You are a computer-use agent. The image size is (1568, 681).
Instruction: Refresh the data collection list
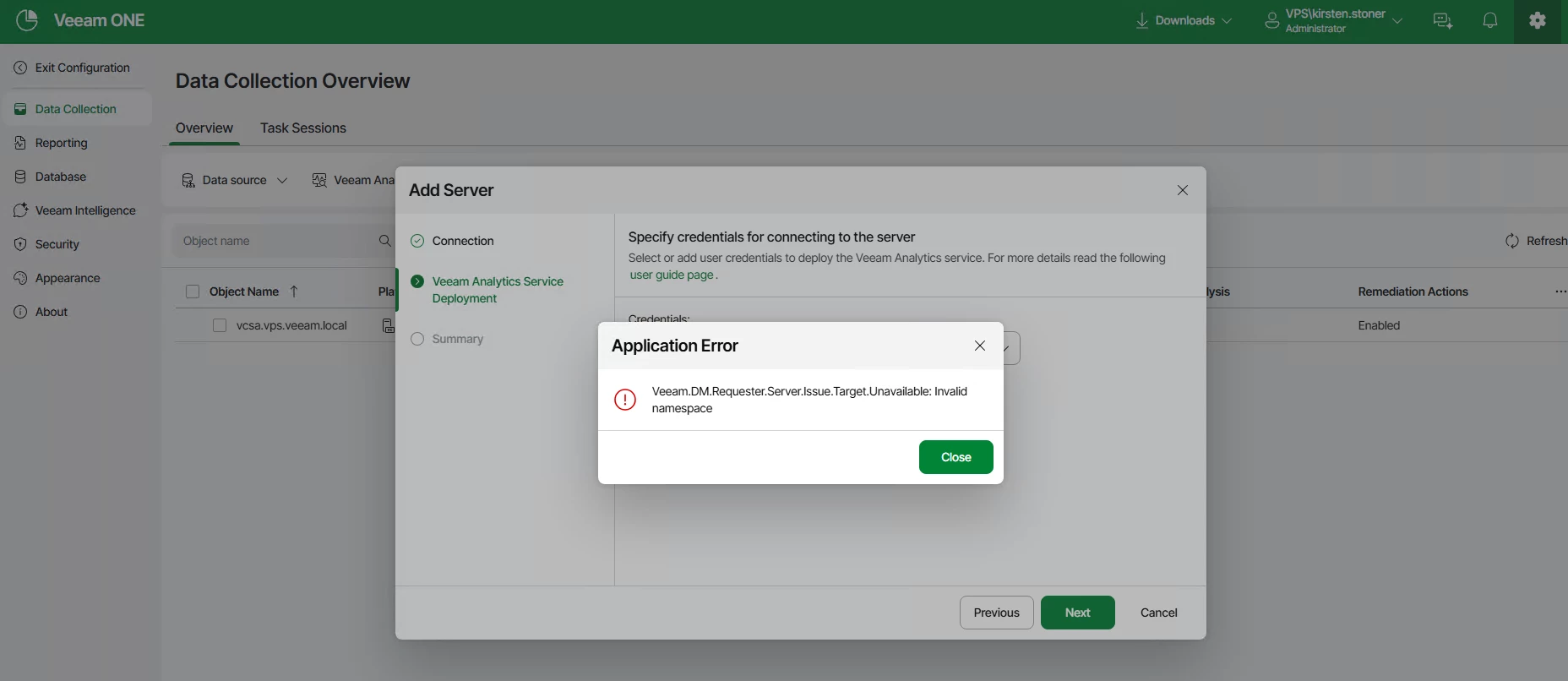(1537, 241)
